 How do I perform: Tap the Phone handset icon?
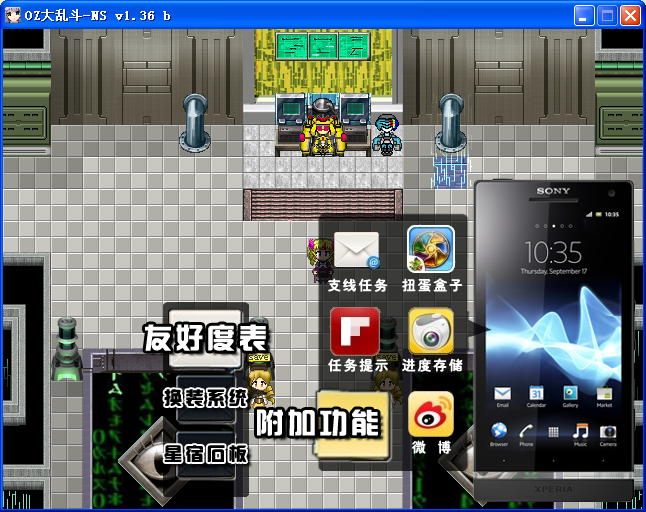point(526,432)
